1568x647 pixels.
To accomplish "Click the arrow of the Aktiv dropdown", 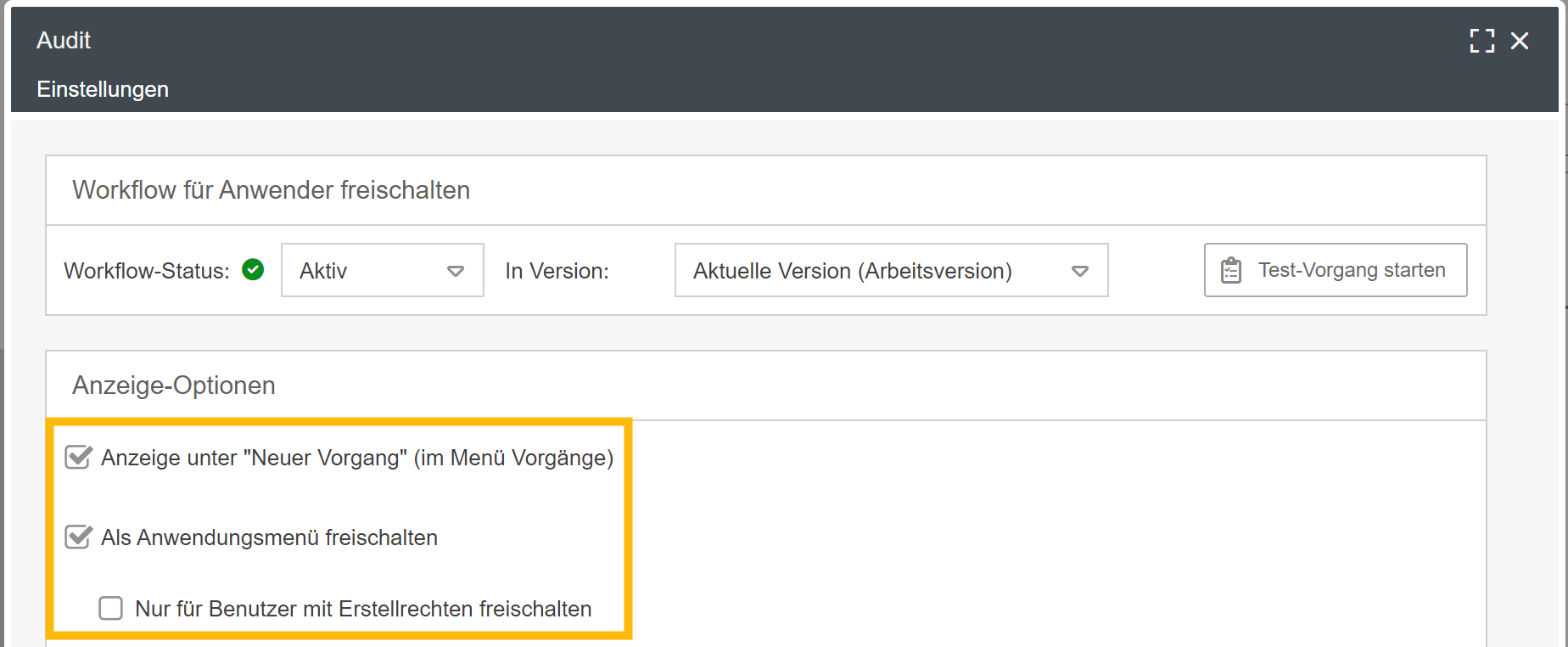I will pyautogui.click(x=456, y=271).
